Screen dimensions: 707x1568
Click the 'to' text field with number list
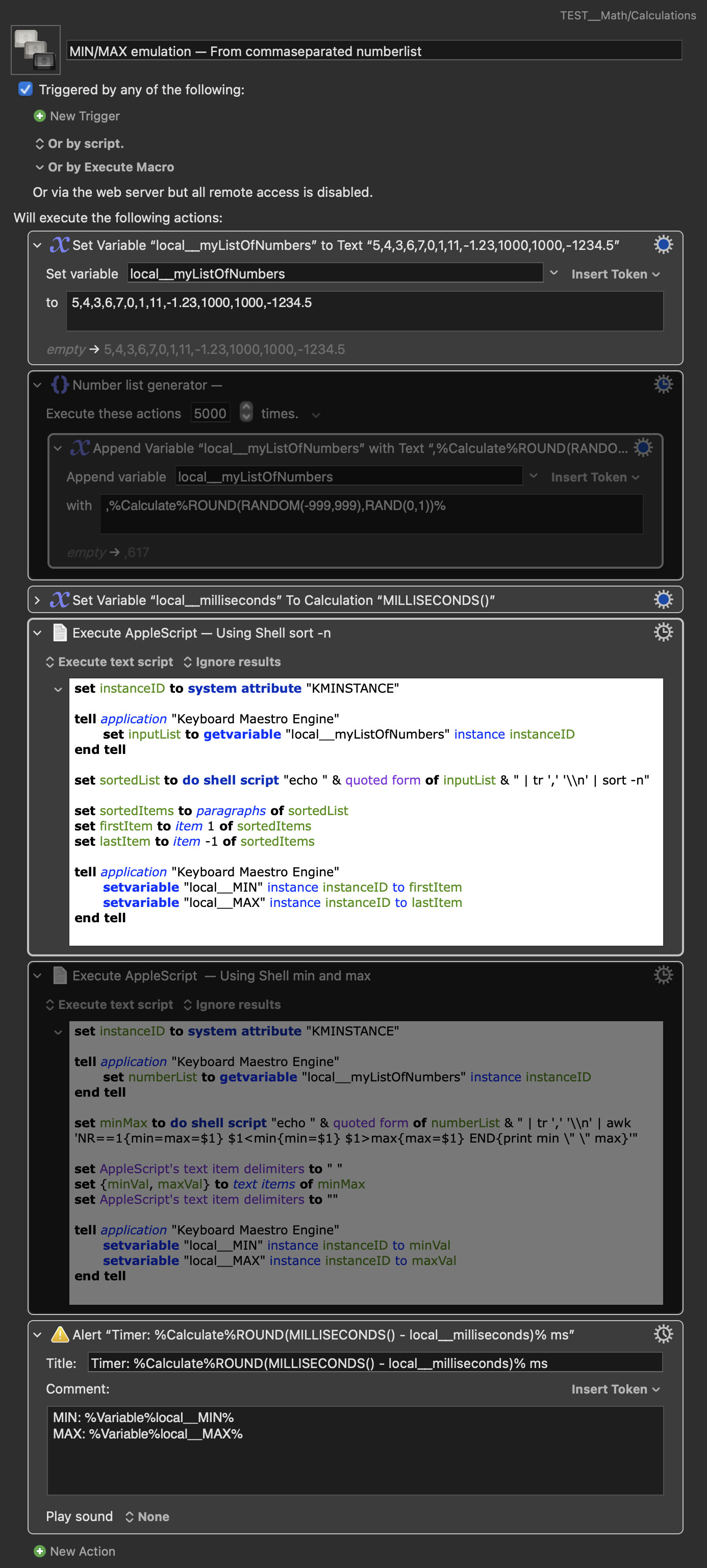tap(365, 311)
